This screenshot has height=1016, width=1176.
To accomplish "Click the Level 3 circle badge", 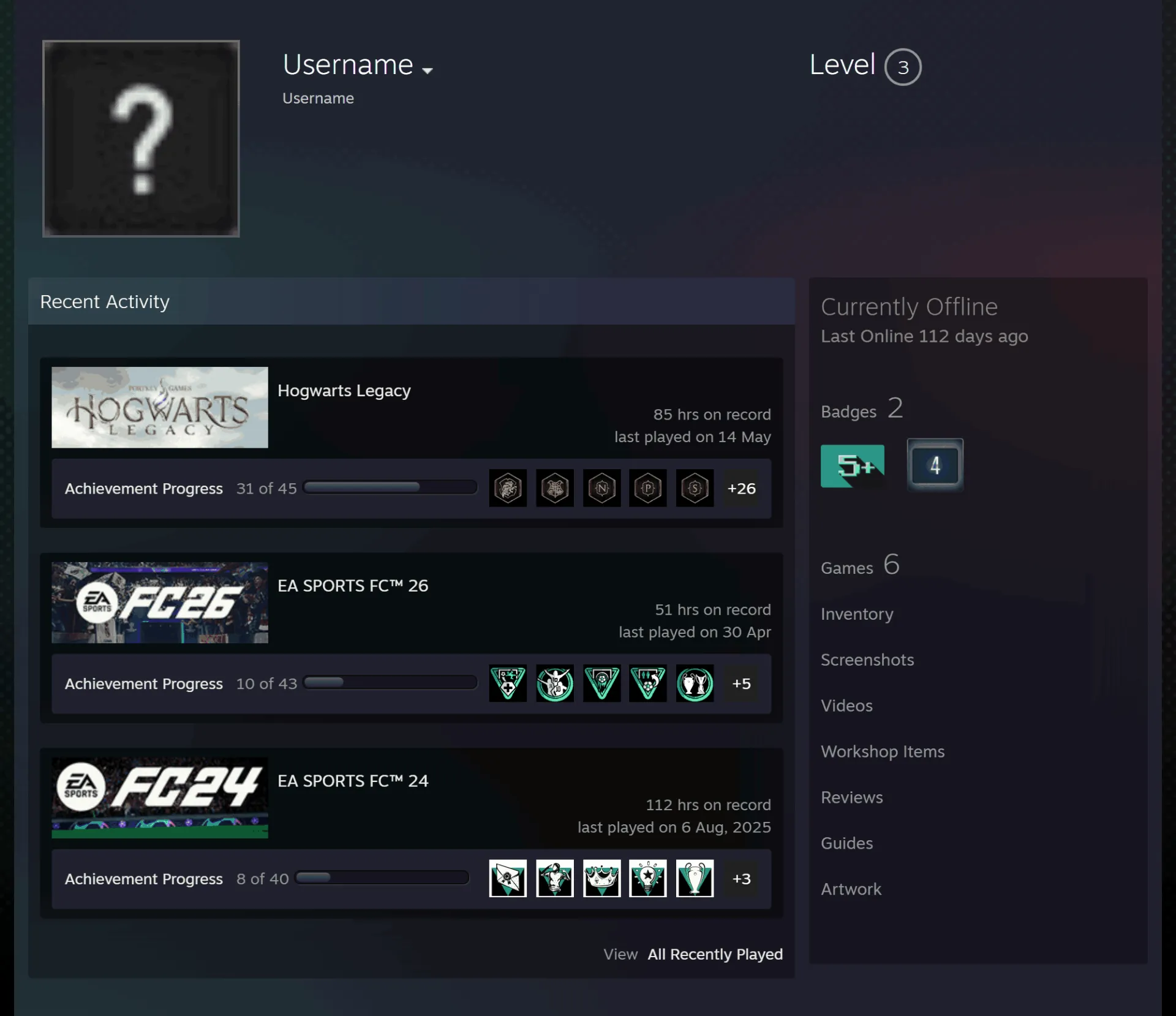I will tap(902, 67).
